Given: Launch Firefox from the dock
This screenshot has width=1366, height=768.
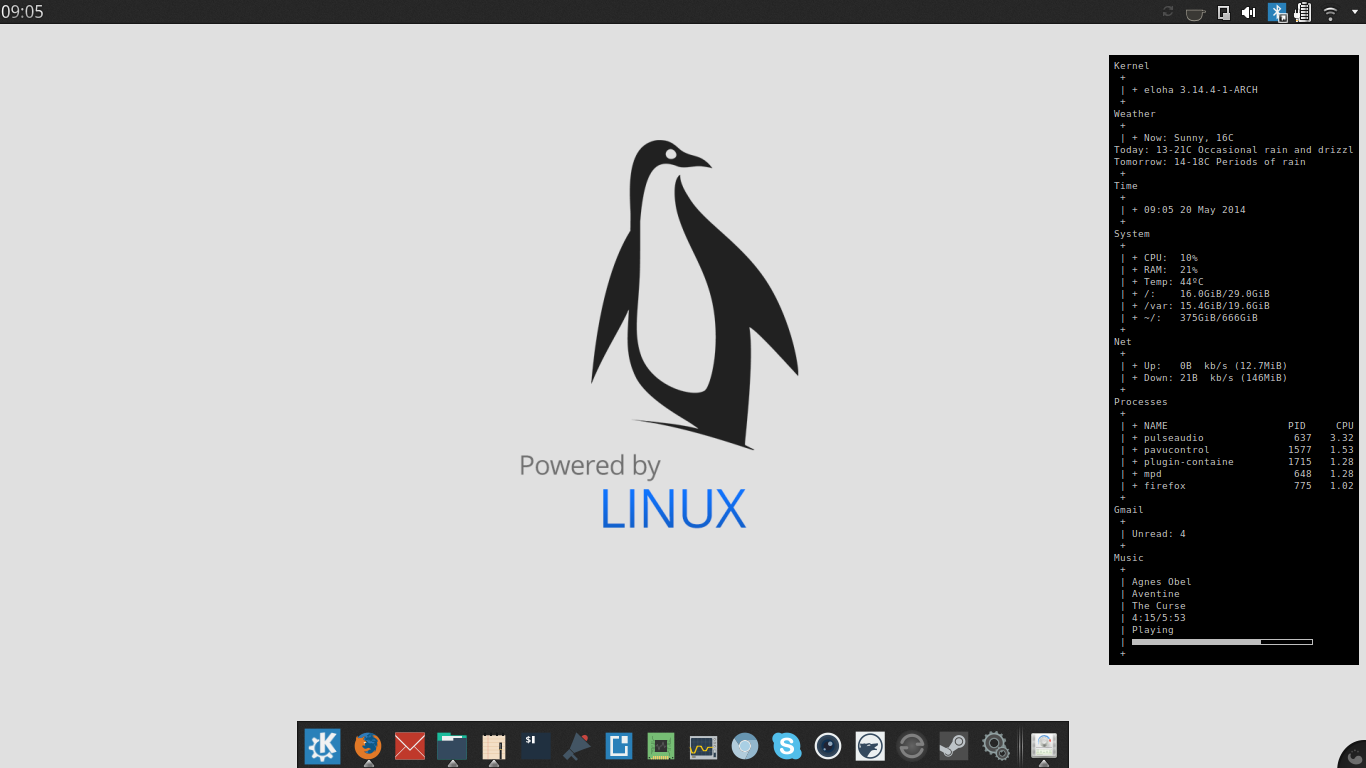Looking at the screenshot, I should tap(368, 746).
